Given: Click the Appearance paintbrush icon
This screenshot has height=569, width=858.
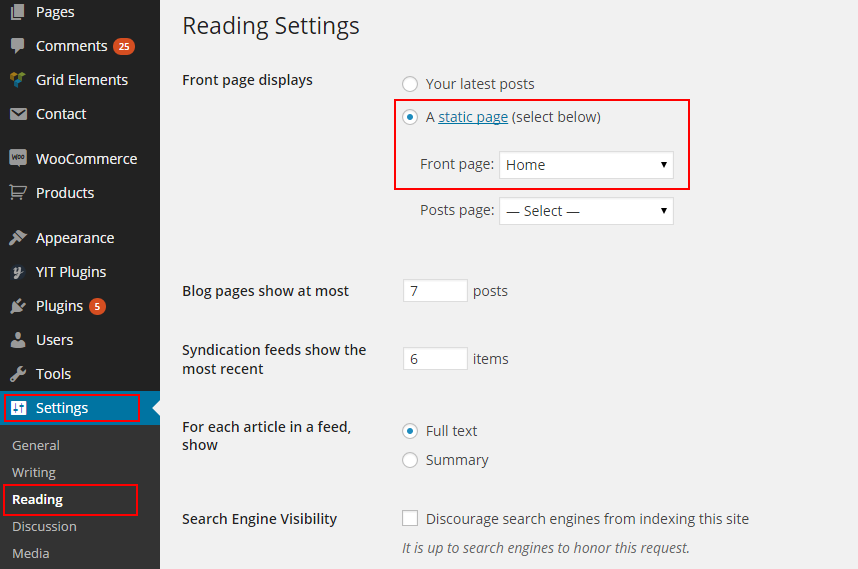Looking at the screenshot, I should tap(18, 238).
